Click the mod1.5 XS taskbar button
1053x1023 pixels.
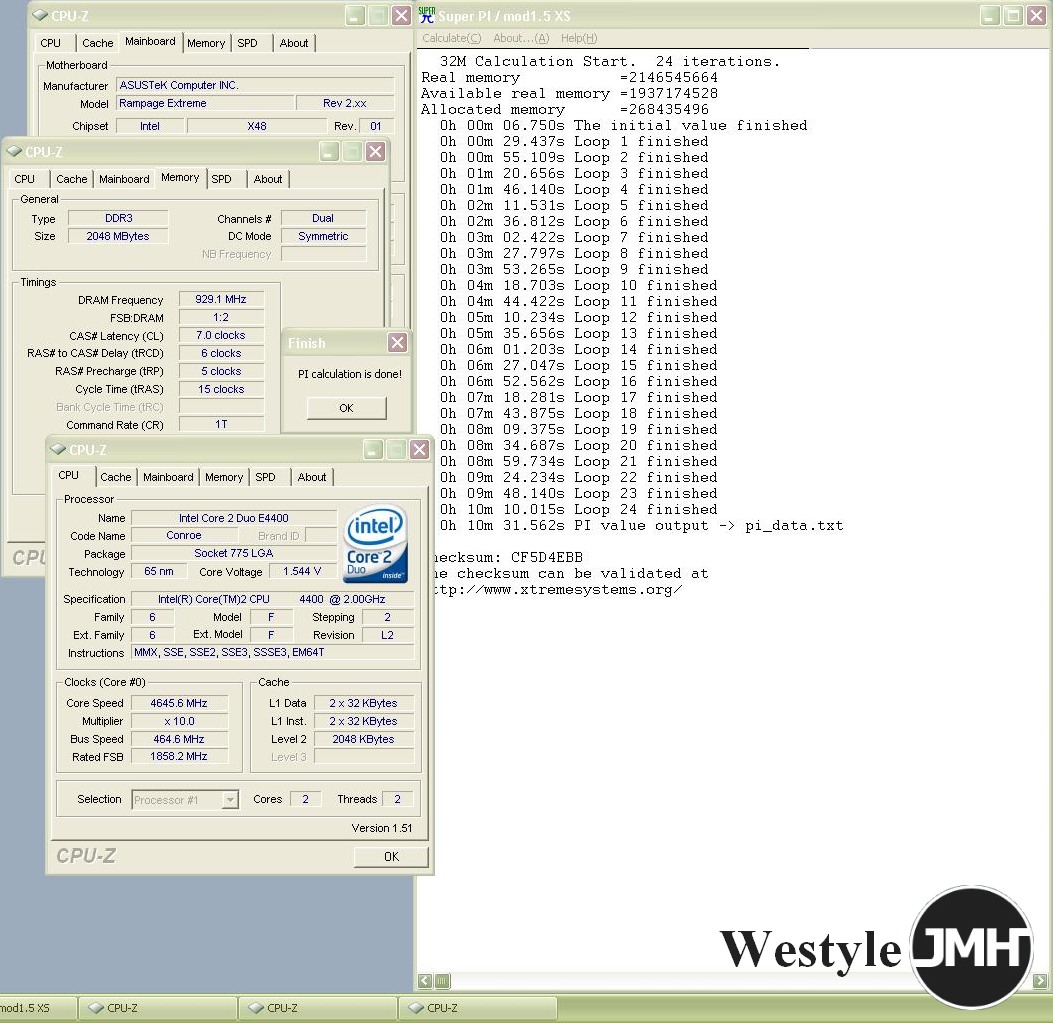[x=37, y=1008]
